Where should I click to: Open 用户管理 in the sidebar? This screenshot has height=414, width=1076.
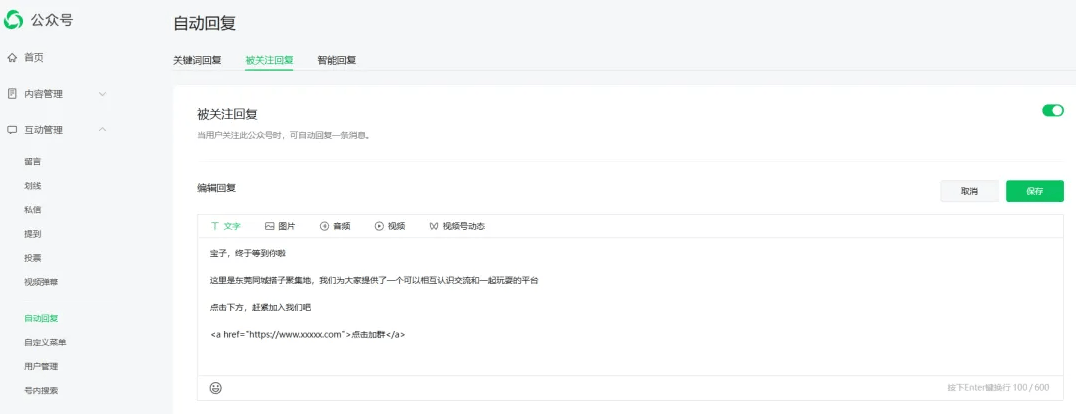[41, 366]
